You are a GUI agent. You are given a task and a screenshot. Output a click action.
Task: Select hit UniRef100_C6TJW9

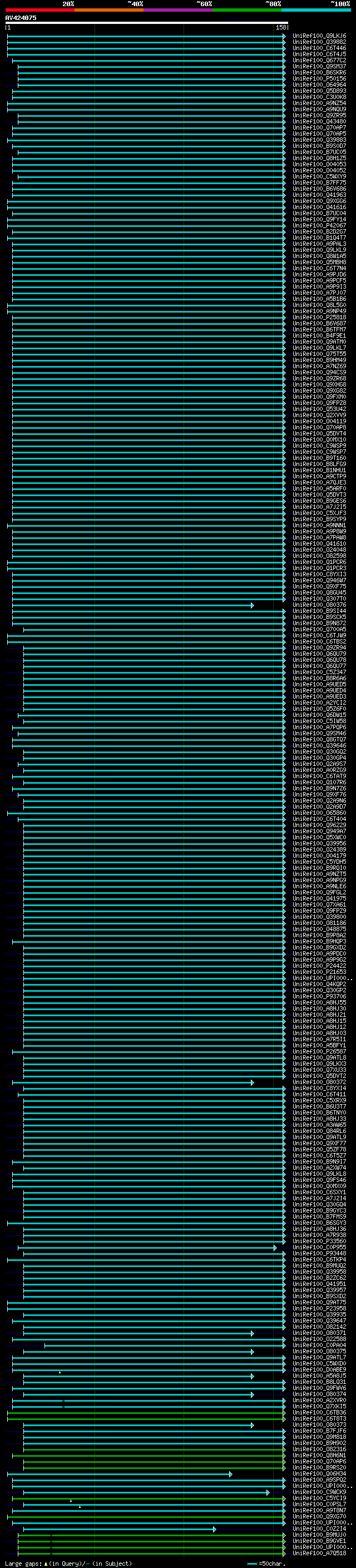(x=319, y=635)
